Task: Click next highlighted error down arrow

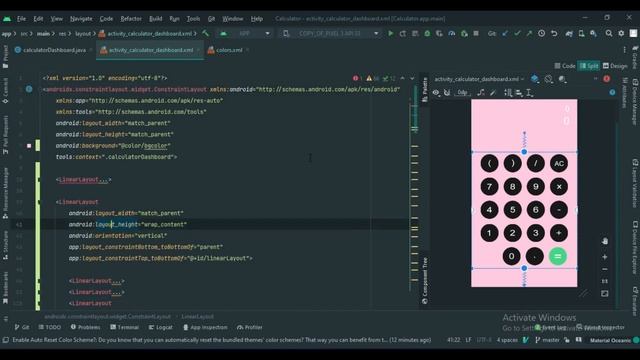Action: 412,78
